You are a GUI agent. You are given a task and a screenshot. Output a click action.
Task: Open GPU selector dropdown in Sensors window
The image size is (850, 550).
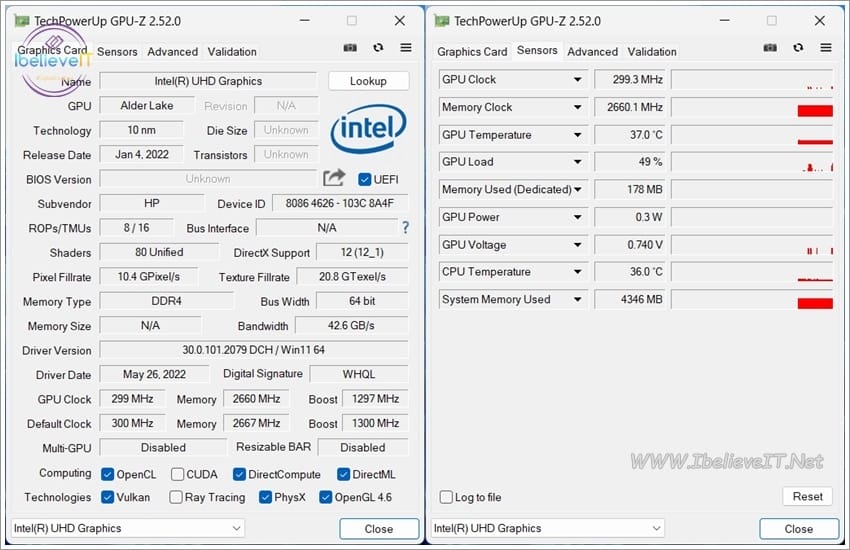[548, 528]
